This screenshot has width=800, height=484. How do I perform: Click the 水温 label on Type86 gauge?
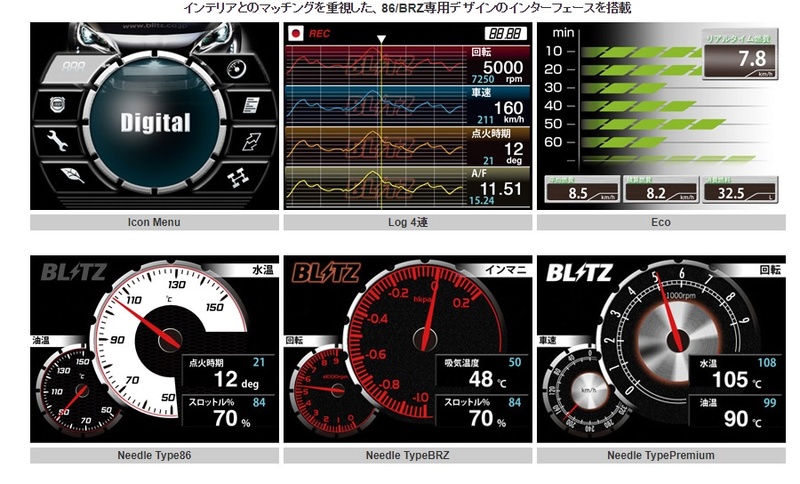click(263, 270)
